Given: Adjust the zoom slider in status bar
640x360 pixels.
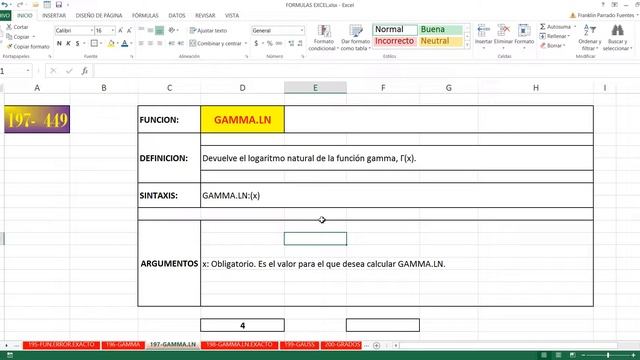Looking at the screenshot, I should [608, 356].
